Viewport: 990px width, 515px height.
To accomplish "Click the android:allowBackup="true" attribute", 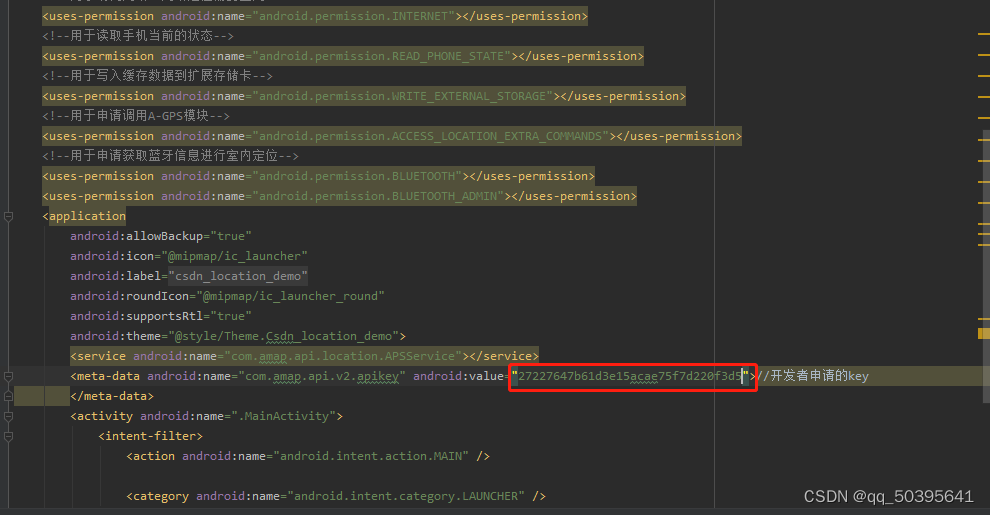I will 161,236.
